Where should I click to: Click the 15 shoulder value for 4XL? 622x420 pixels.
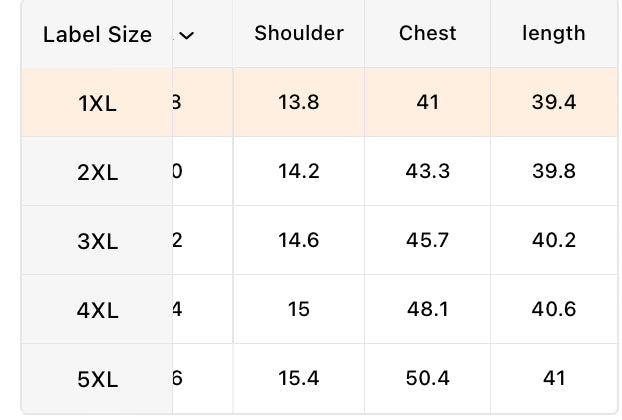[x=299, y=309]
